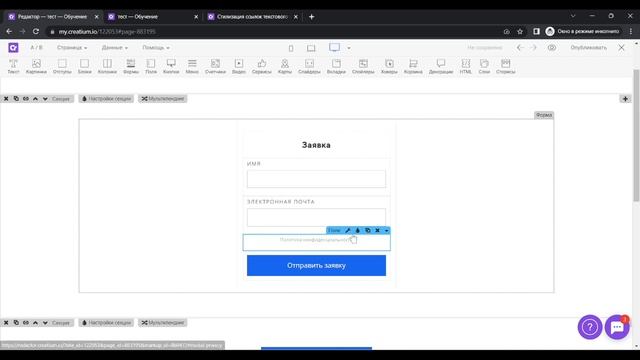Switch to the 'тест — Обучение' browser tab
The width and height of the screenshot is (640, 360).
click(153, 17)
